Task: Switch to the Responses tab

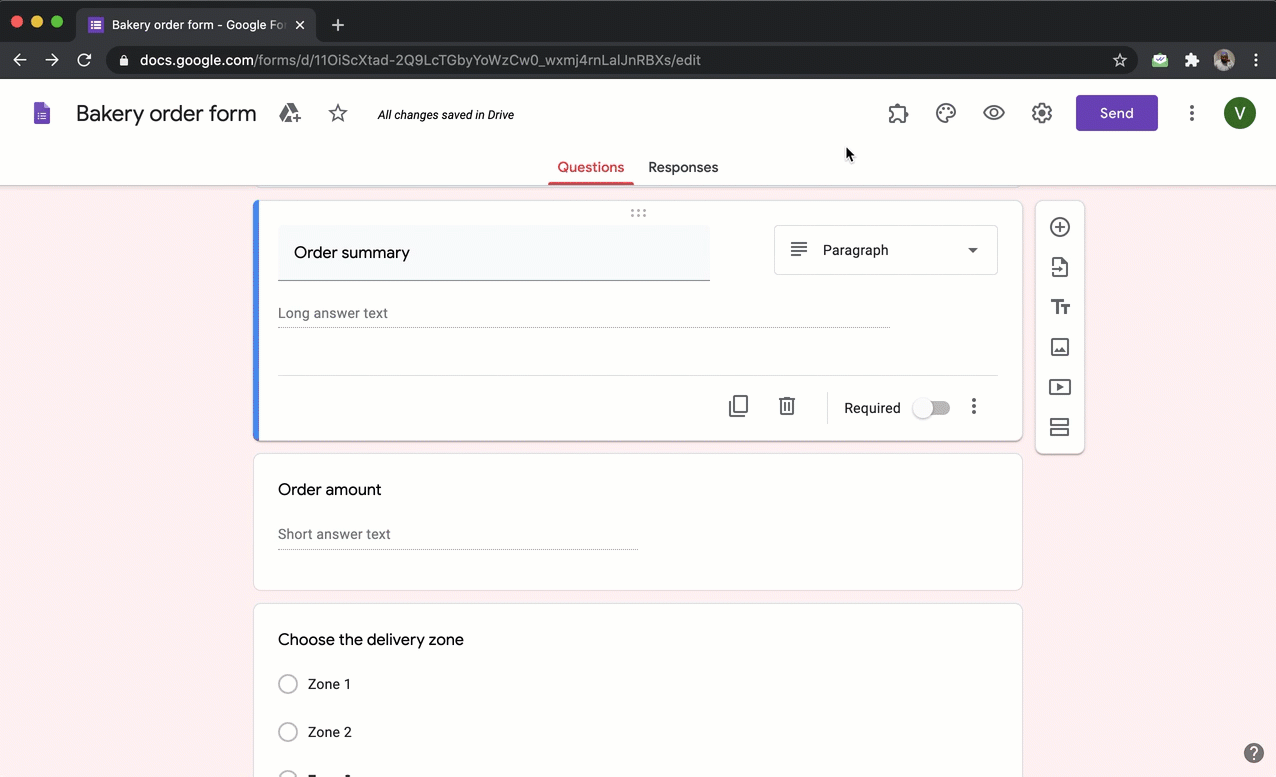Action: [683, 167]
